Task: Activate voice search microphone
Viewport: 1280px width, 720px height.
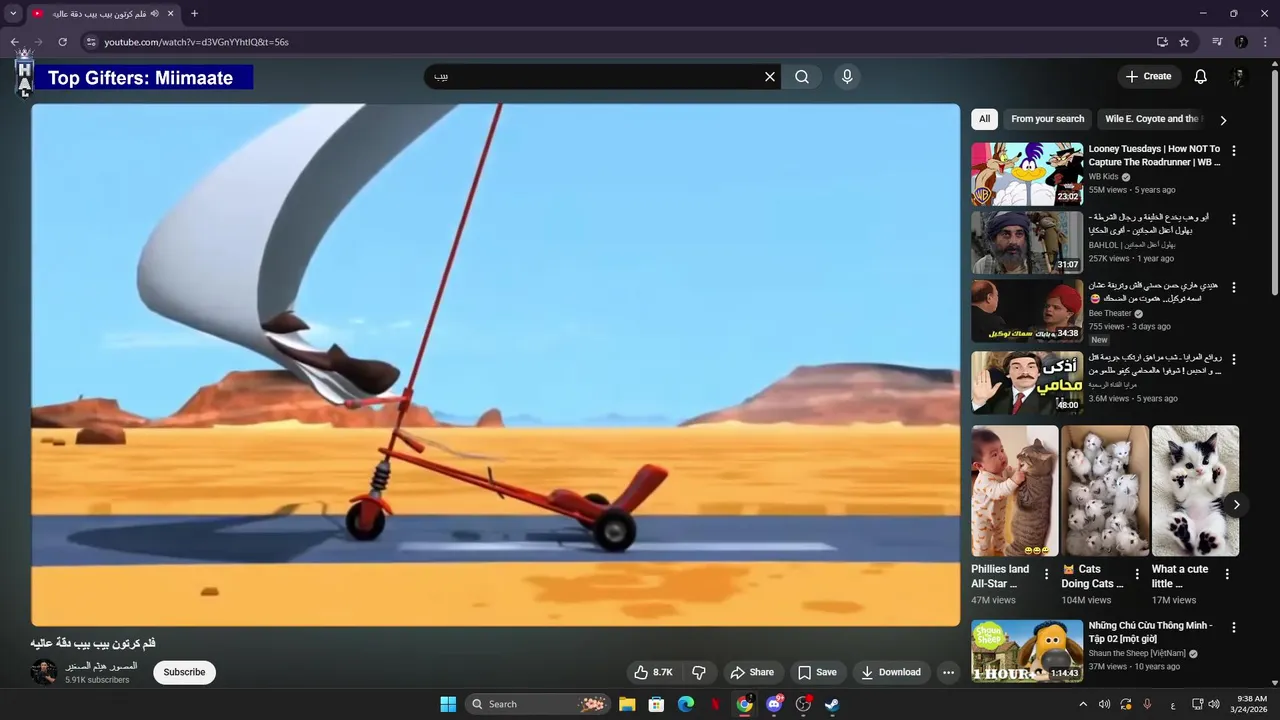Action: 847,77
